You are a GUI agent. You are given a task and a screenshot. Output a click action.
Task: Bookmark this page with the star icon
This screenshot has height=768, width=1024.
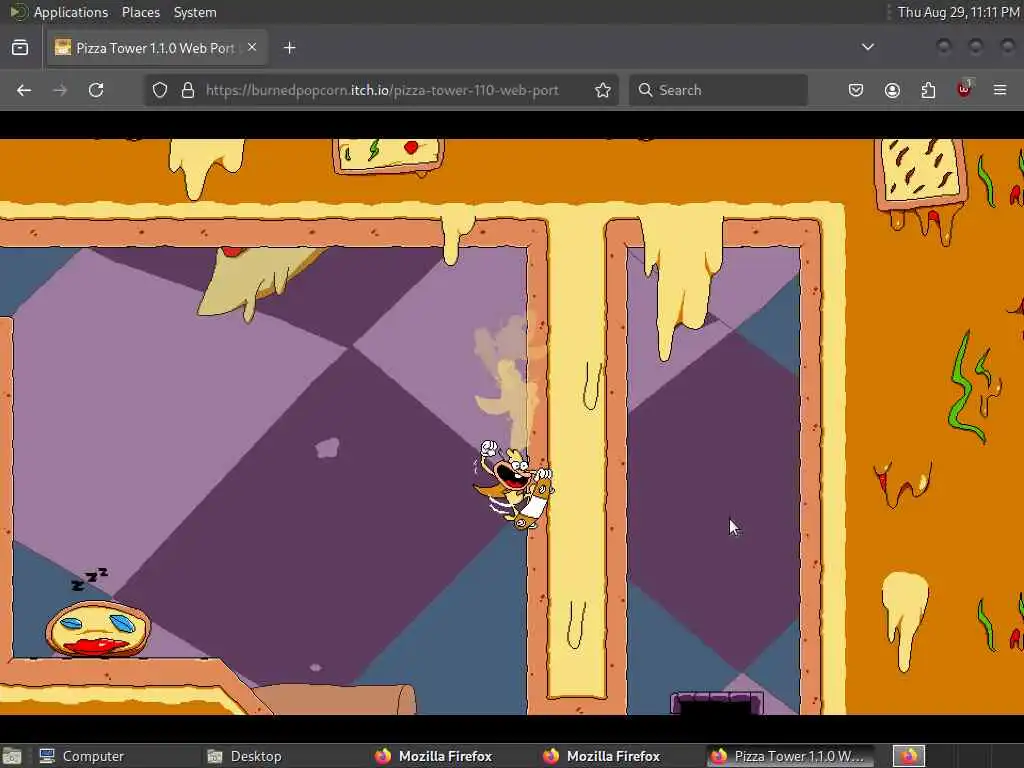point(603,90)
